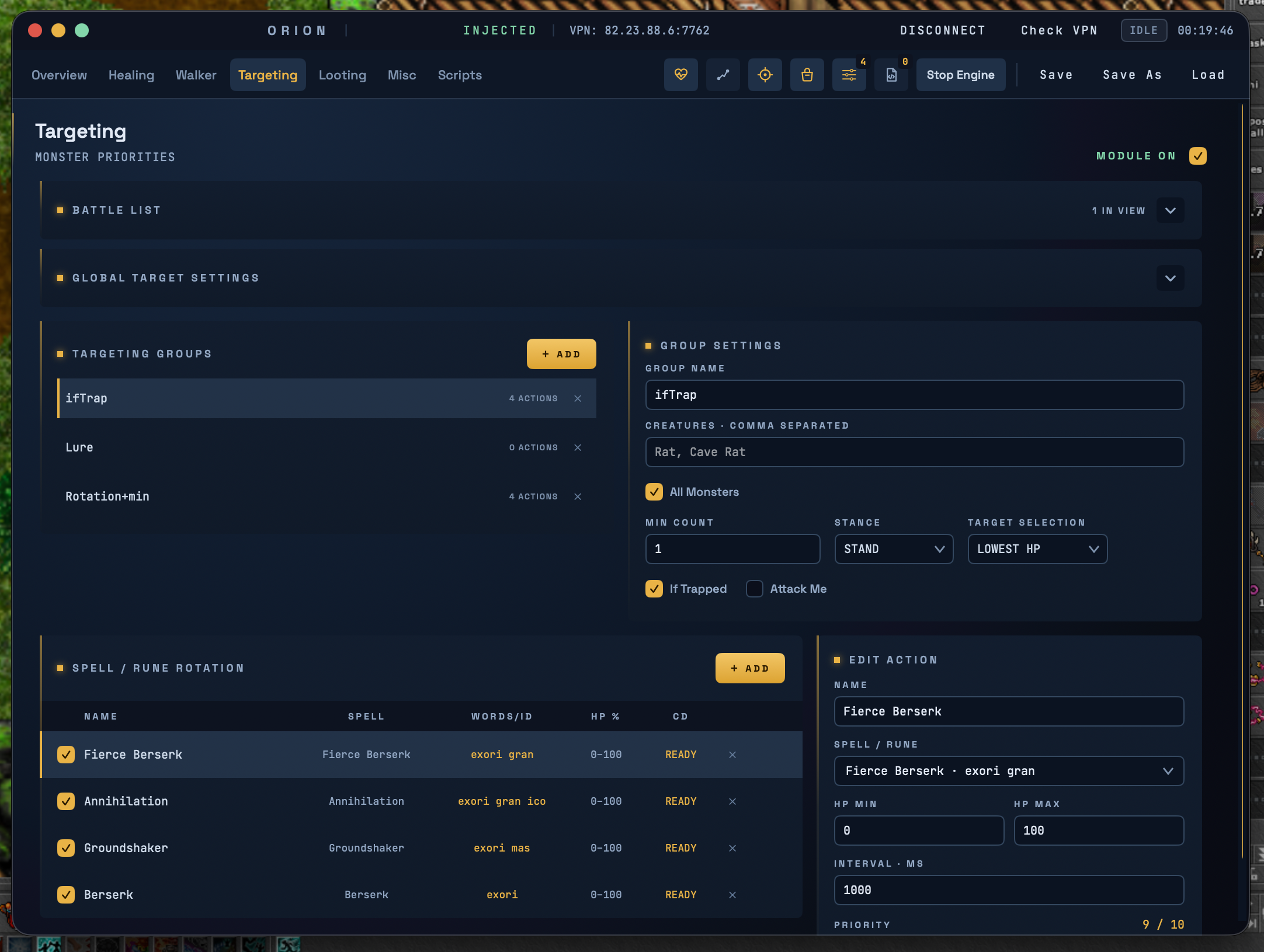The height and width of the screenshot is (952, 1264).
Task: Disable the Annihilation row checkbox
Action: (66, 801)
